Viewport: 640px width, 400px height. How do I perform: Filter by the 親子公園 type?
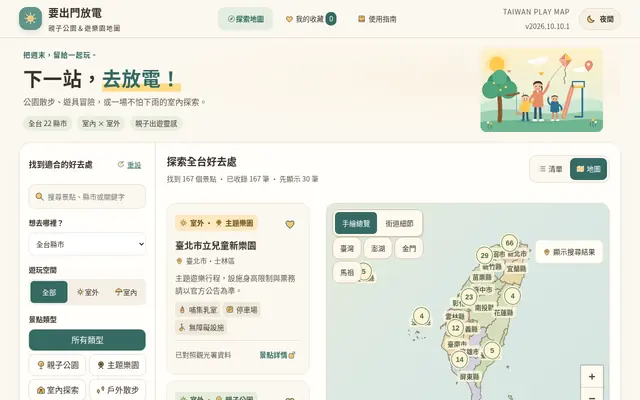click(57, 365)
